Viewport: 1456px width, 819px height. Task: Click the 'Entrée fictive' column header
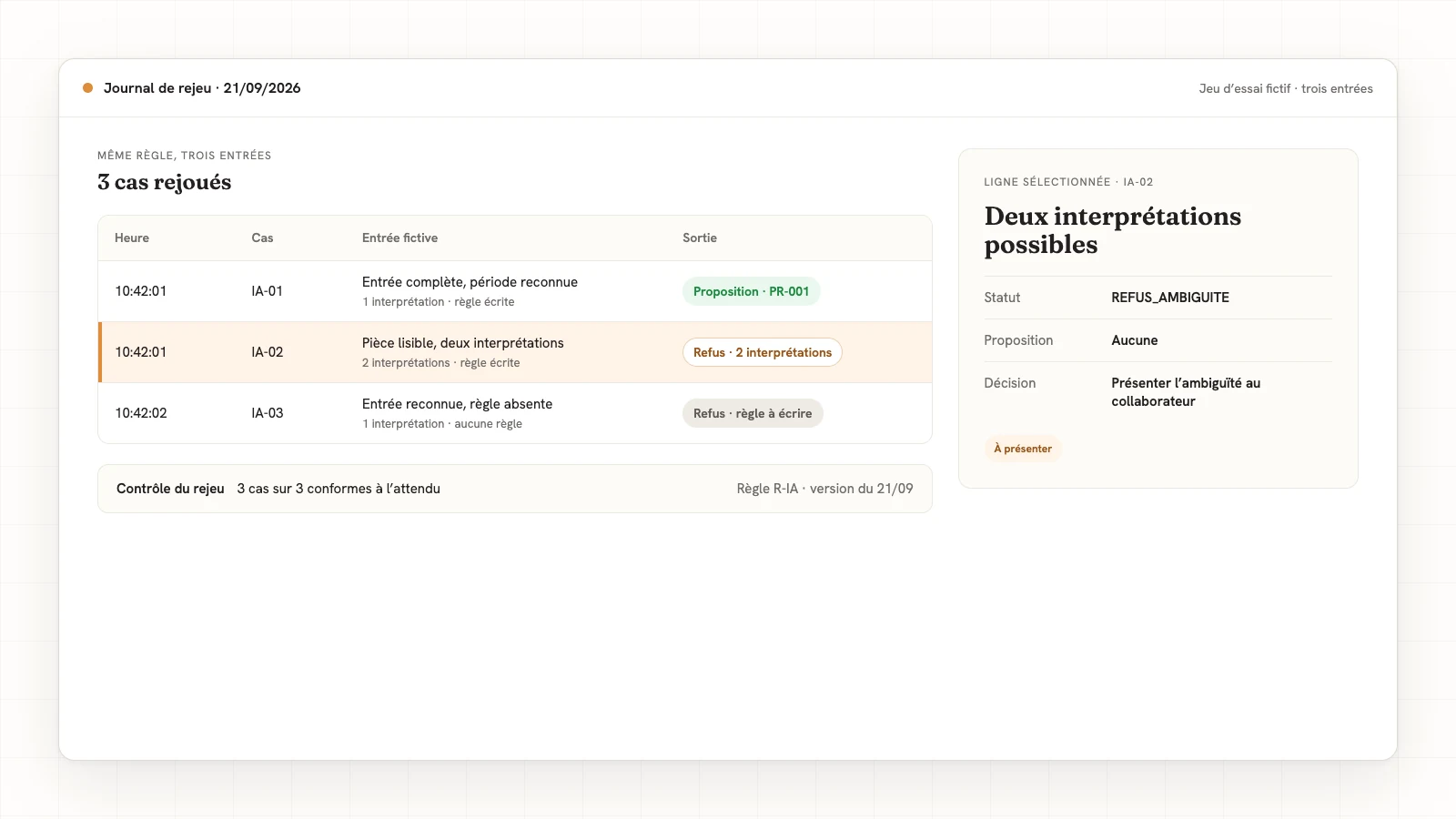click(399, 238)
